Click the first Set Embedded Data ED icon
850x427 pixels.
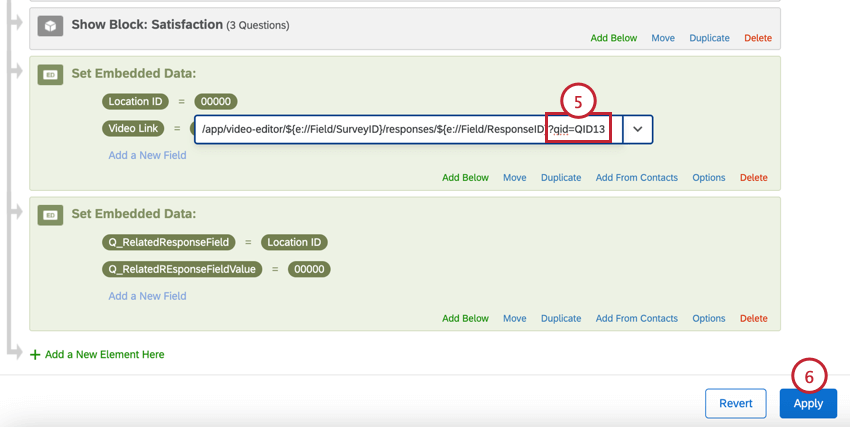coord(50,74)
